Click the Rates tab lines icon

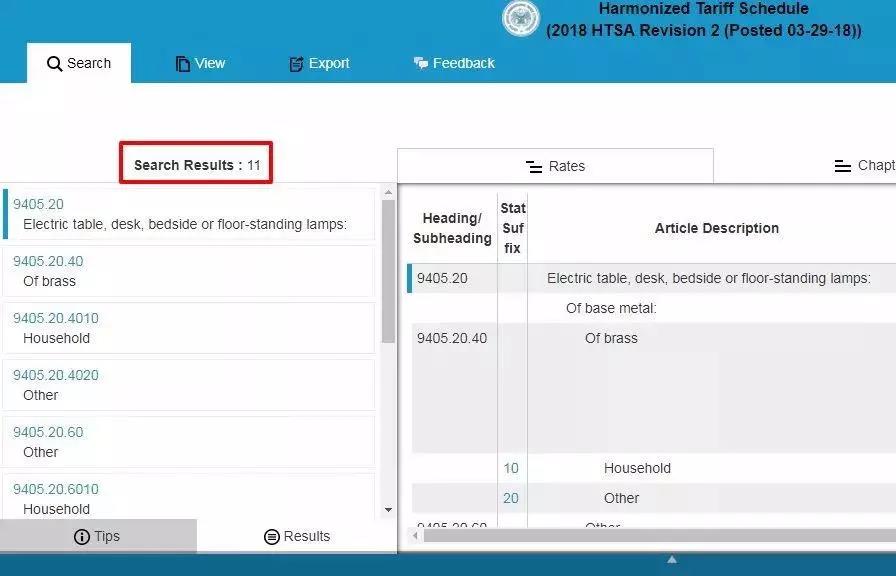(534, 167)
